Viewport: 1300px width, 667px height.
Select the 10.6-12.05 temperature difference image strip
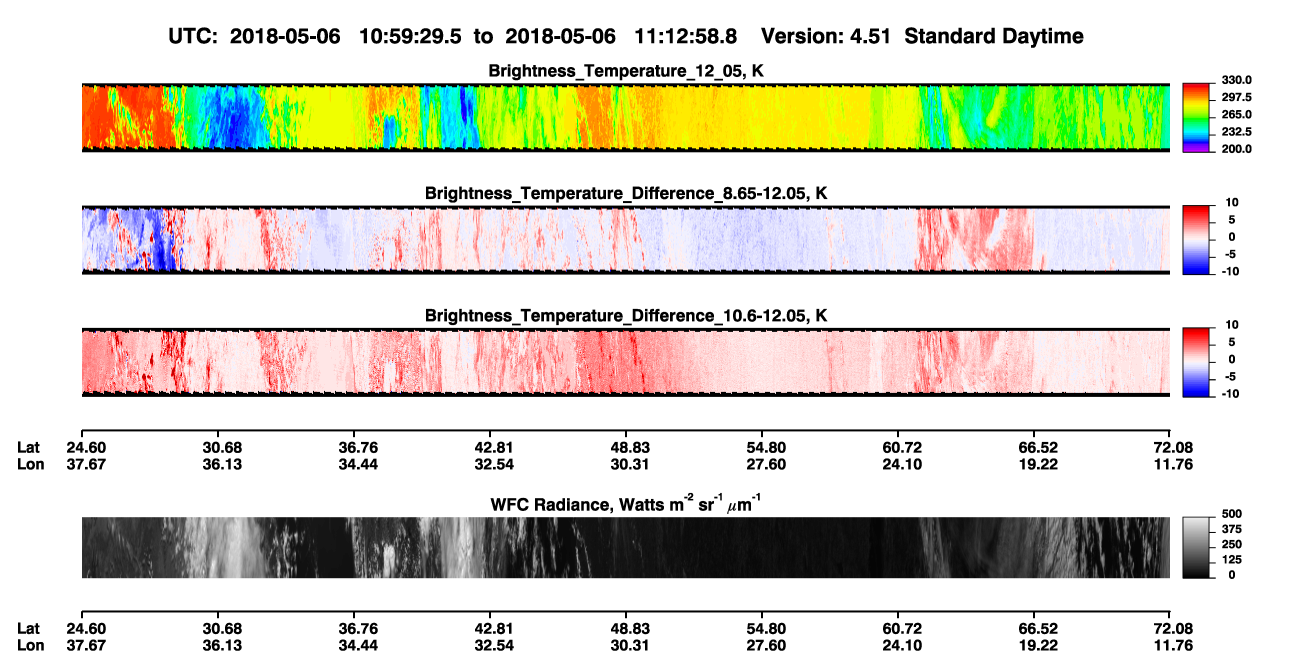[x=625, y=362]
